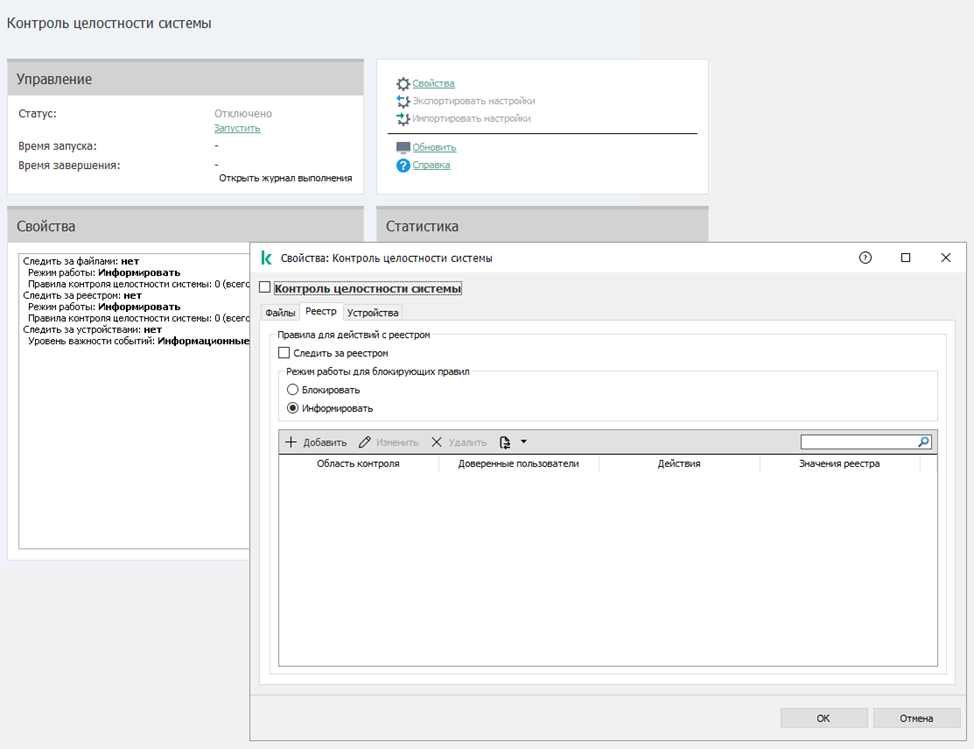The height and width of the screenshot is (749, 974).
Task: Click the Область контроля column header
Action: (358, 464)
